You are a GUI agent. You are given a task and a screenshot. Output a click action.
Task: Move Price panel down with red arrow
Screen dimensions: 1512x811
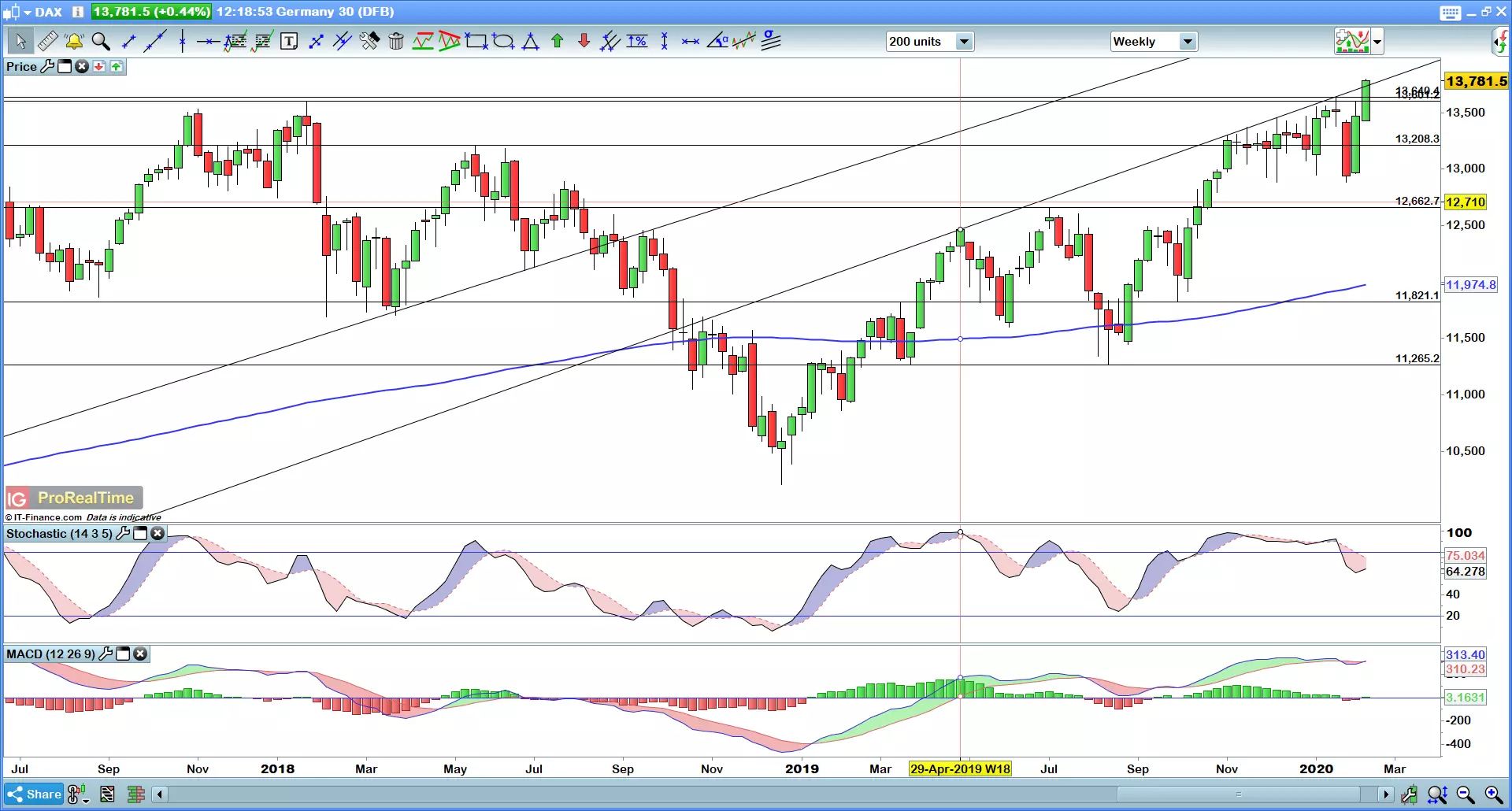pyautogui.click(x=99, y=67)
